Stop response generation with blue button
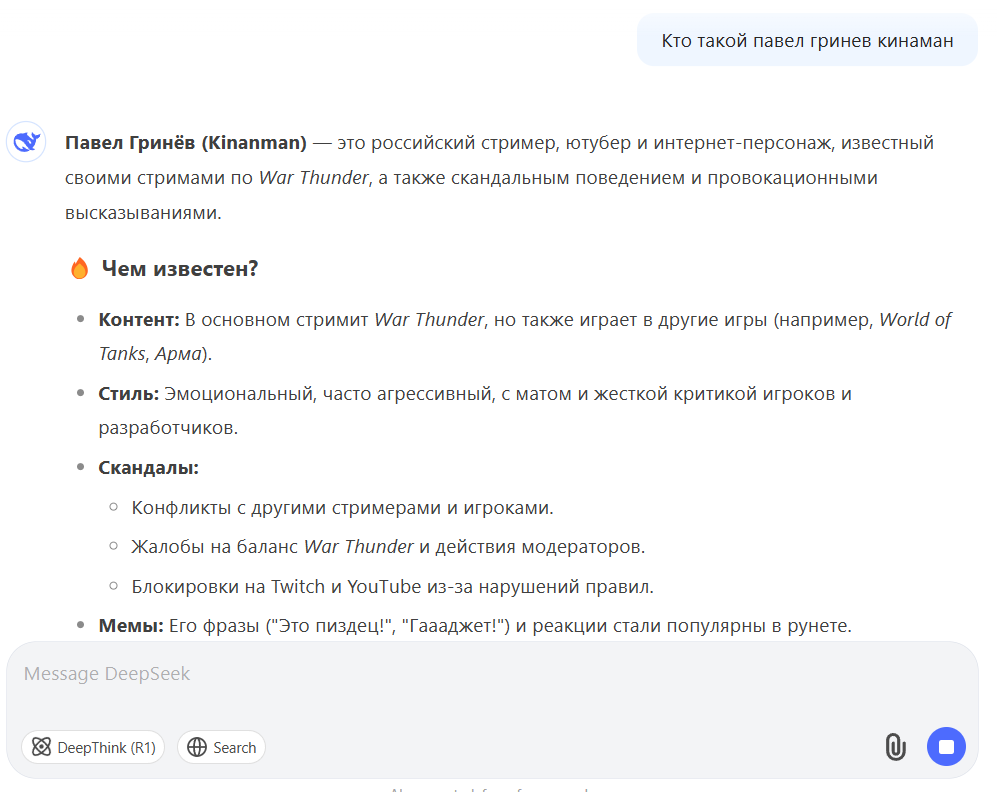 (x=946, y=746)
